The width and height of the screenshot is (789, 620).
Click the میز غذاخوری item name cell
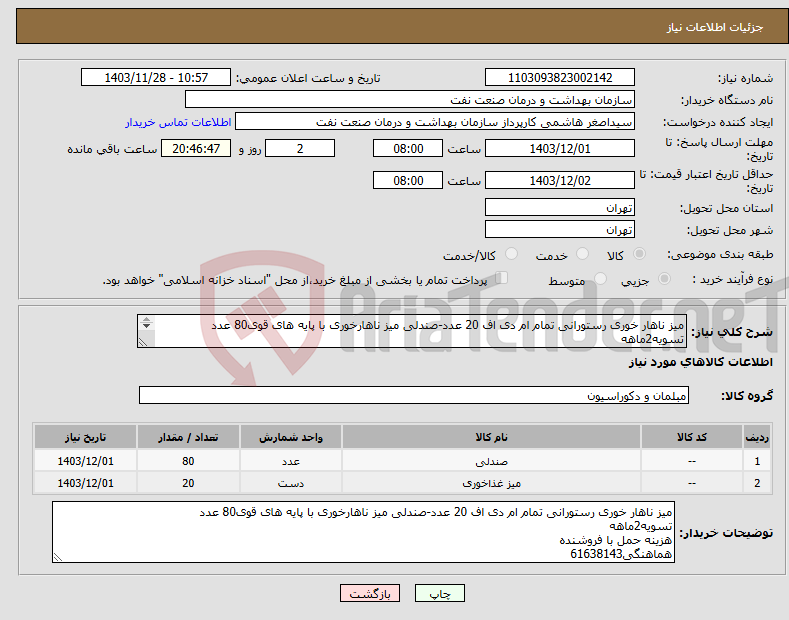point(491,483)
